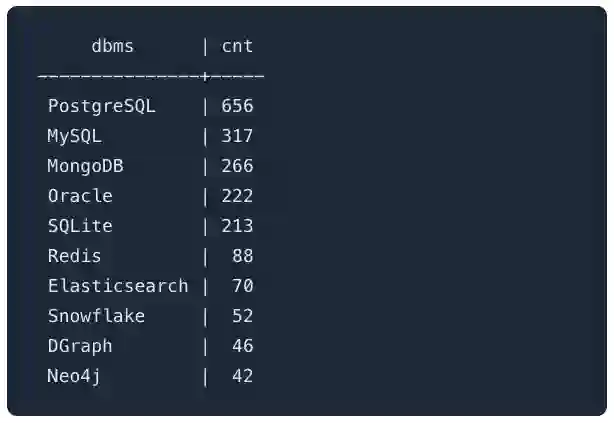Select the MongoDB entry text
This screenshot has height=423, width=614.
pos(86,166)
